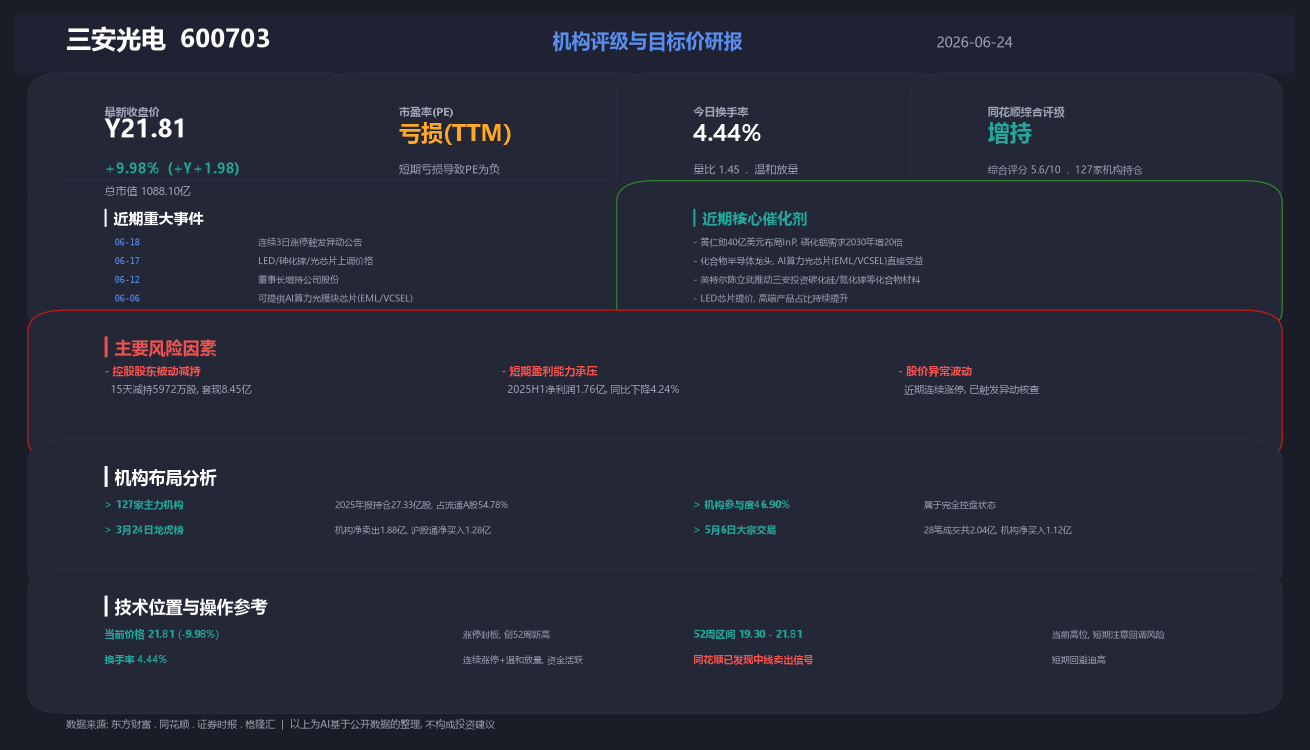Click the 127家主力机构 item
Viewport: 1310px width, 750px height.
pyautogui.click(x=144, y=505)
